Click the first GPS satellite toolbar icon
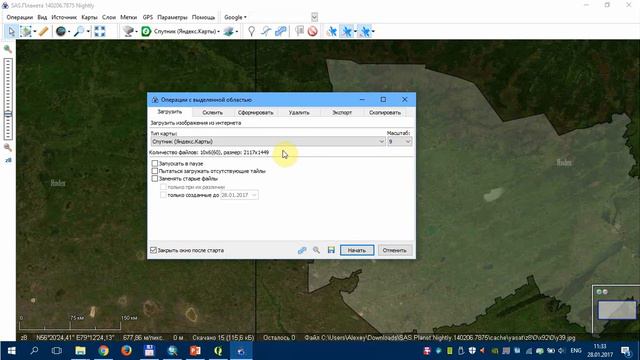 [332, 31]
